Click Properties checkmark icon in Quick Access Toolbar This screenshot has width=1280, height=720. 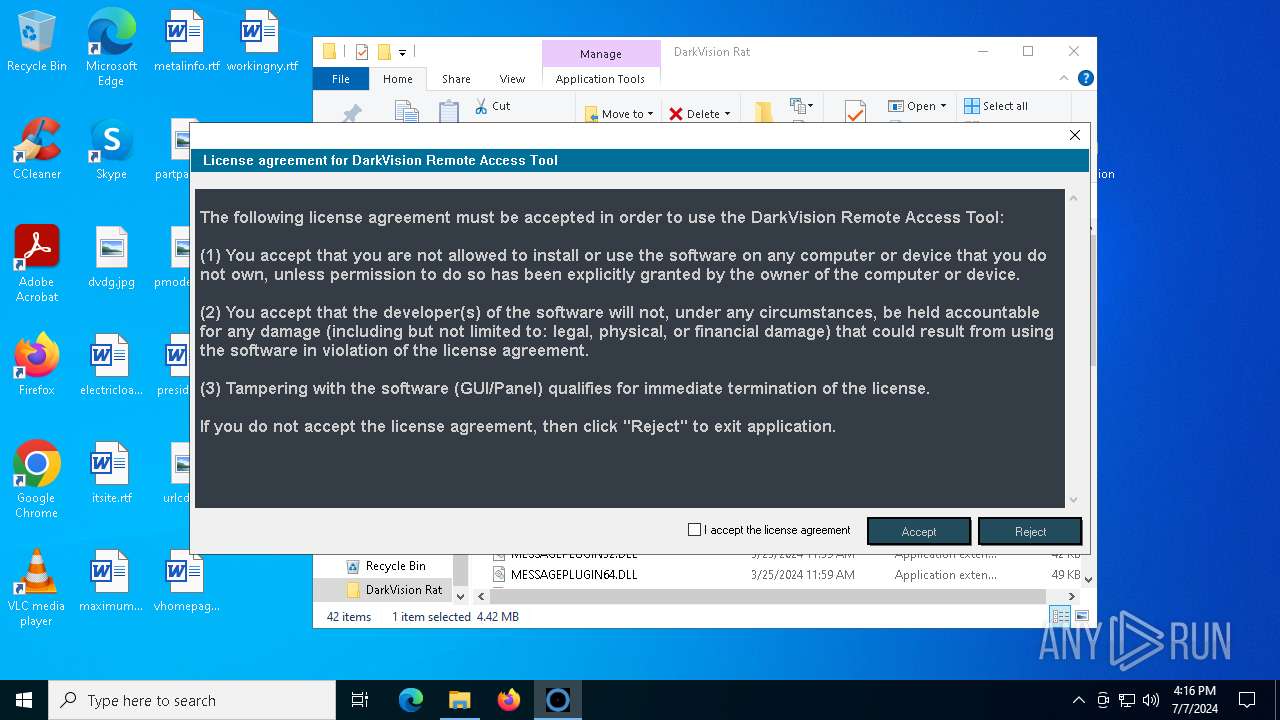coord(362,52)
